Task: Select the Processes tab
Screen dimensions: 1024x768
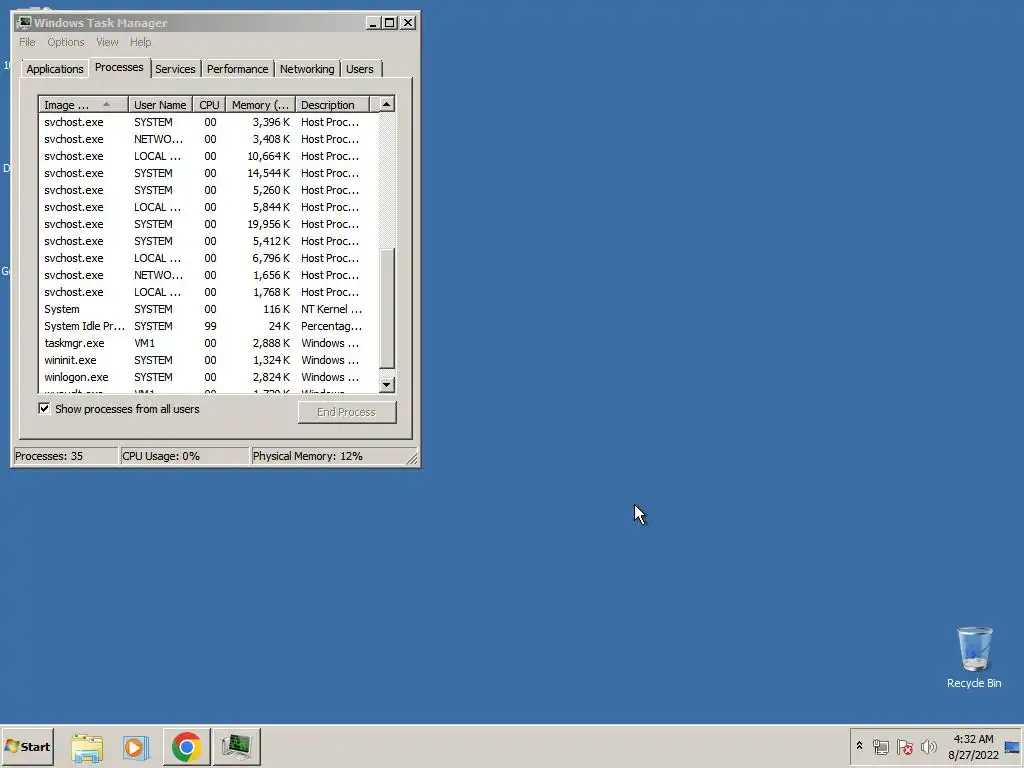Action: (119, 67)
